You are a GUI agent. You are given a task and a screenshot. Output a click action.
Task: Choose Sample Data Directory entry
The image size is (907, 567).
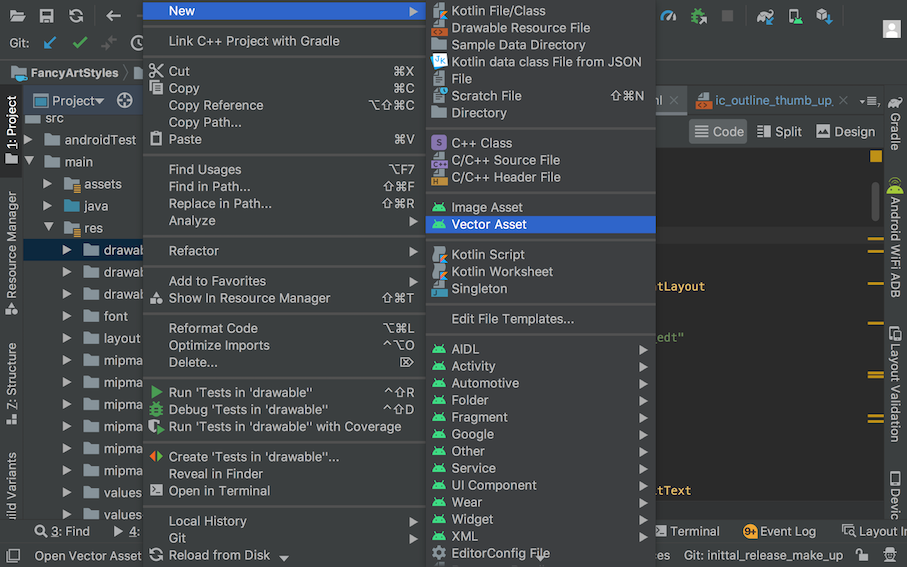pyautogui.click(x=540, y=45)
